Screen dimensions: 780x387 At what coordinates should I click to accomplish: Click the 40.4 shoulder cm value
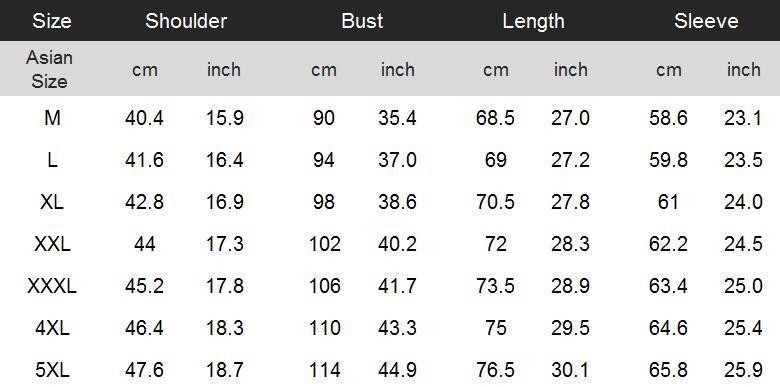click(144, 118)
